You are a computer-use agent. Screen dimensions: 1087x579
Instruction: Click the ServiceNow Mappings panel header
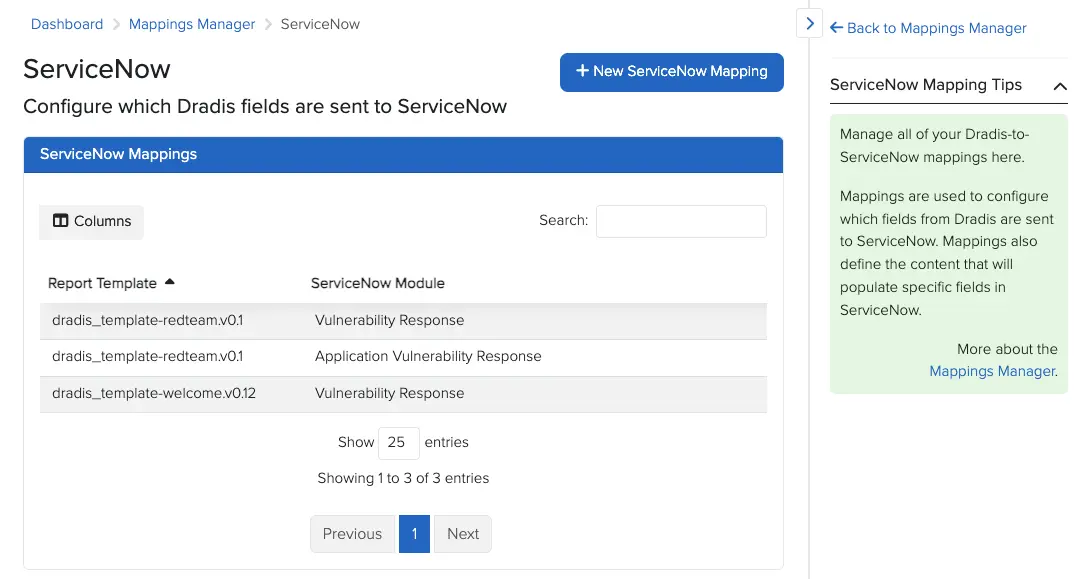[x=403, y=155]
